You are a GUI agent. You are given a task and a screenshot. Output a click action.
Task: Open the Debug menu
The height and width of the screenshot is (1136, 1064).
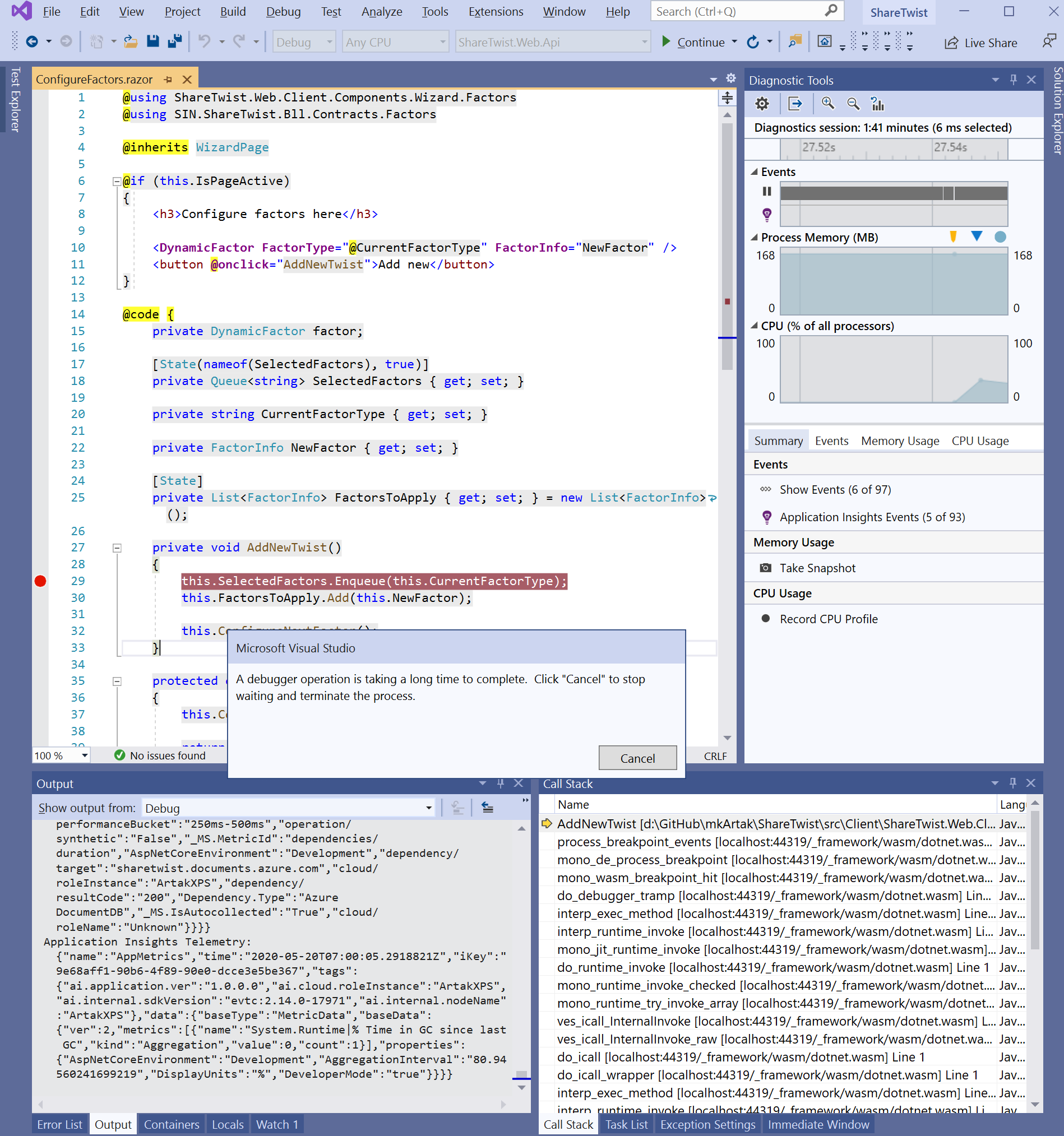283,11
